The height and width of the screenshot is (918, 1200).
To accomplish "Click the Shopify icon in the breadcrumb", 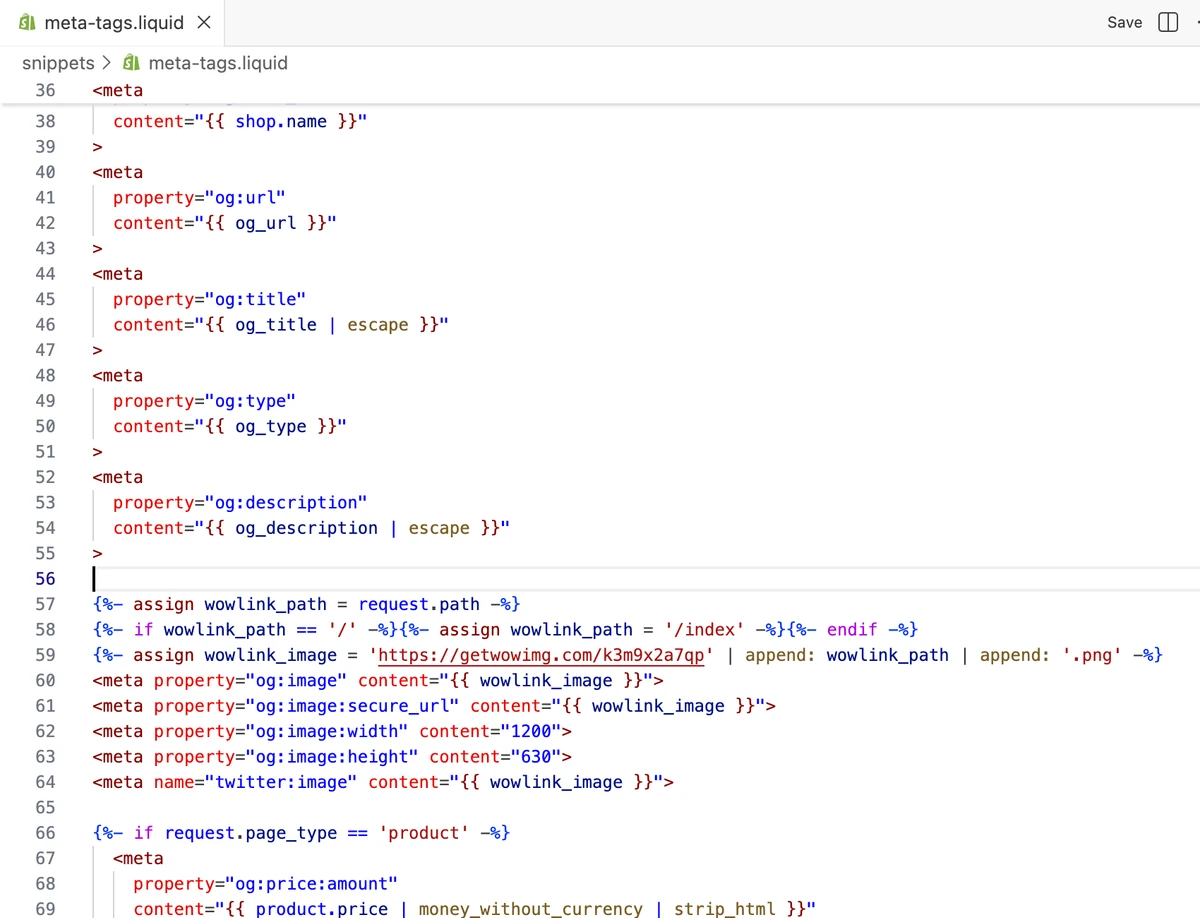I will pyautogui.click(x=131, y=63).
